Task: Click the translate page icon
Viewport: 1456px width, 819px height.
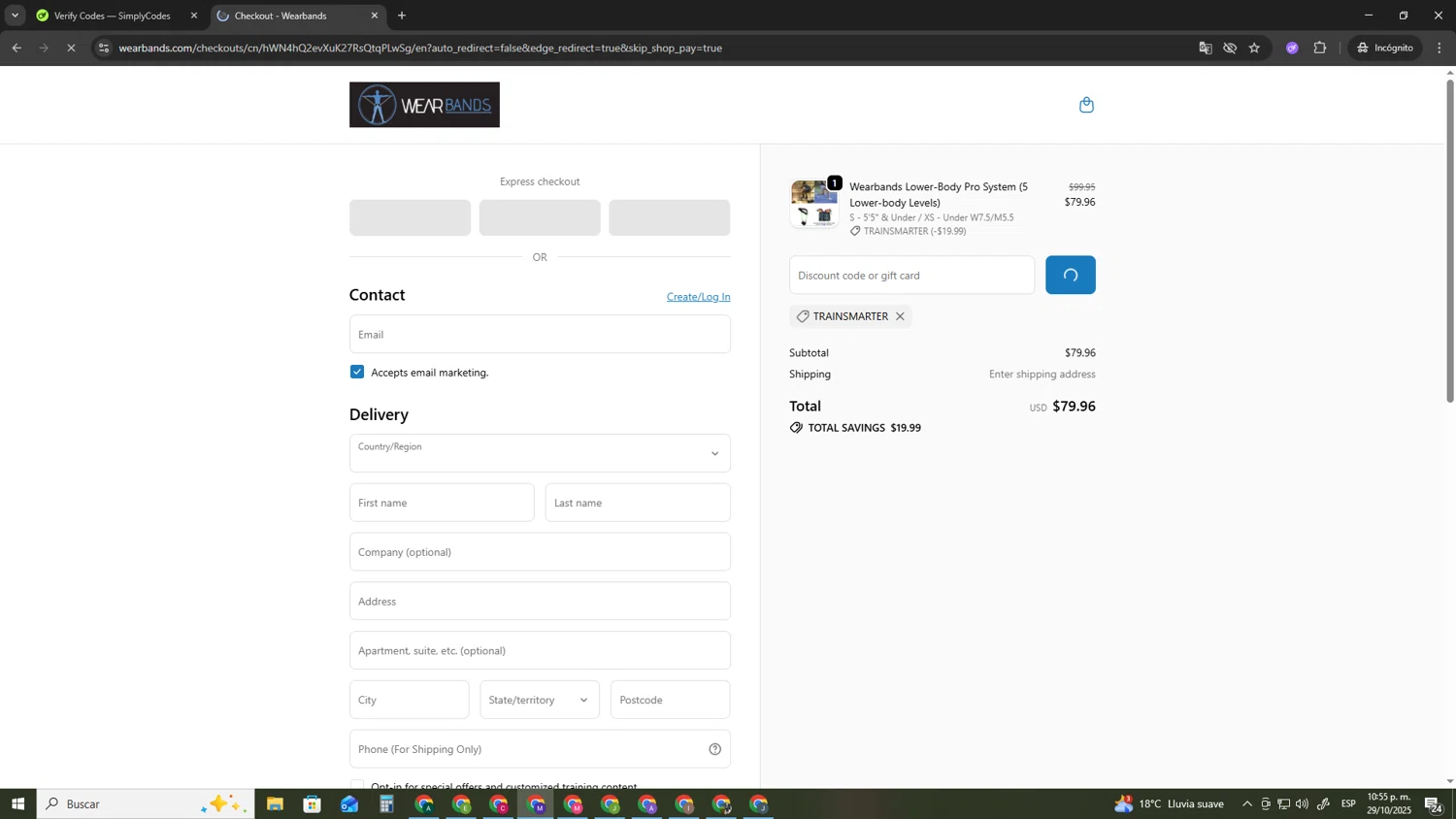Action: point(1205,48)
